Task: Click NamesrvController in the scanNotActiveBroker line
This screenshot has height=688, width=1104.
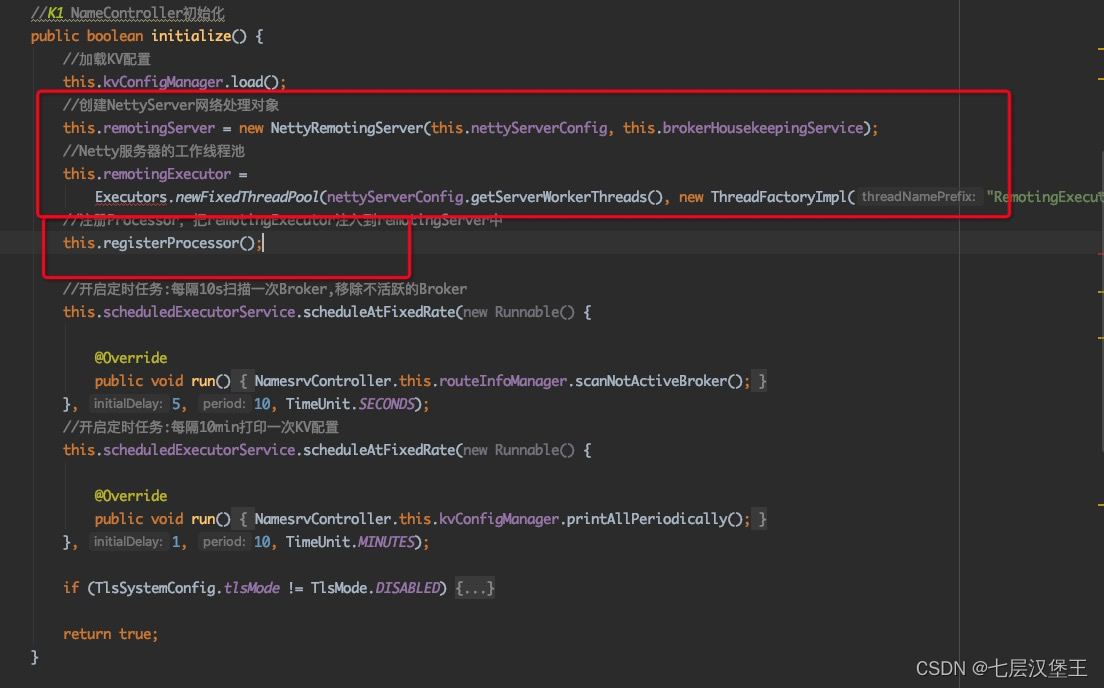Action: 322,381
